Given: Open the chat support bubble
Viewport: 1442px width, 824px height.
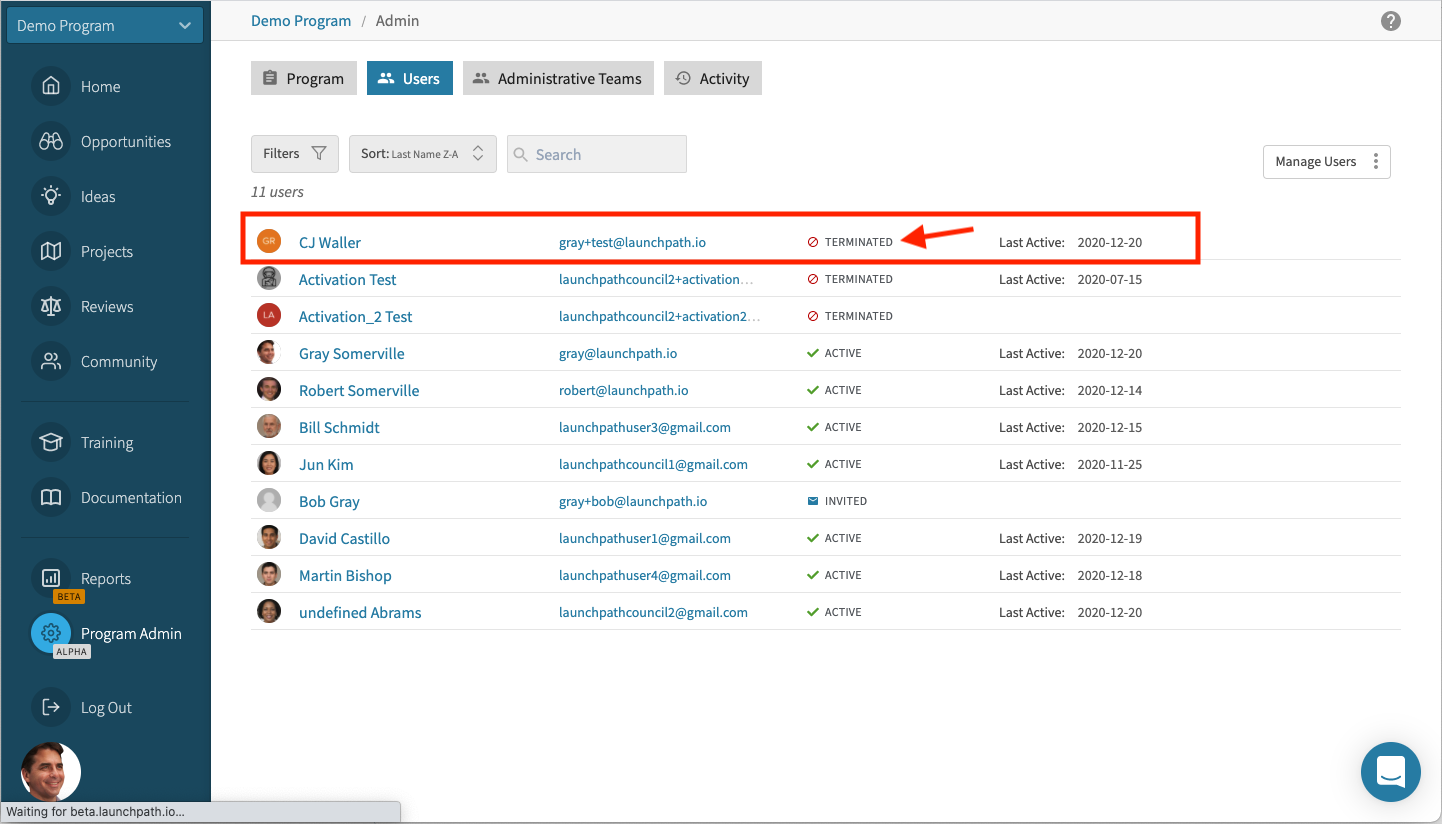Looking at the screenshot, I should (x=1390, y=771).
